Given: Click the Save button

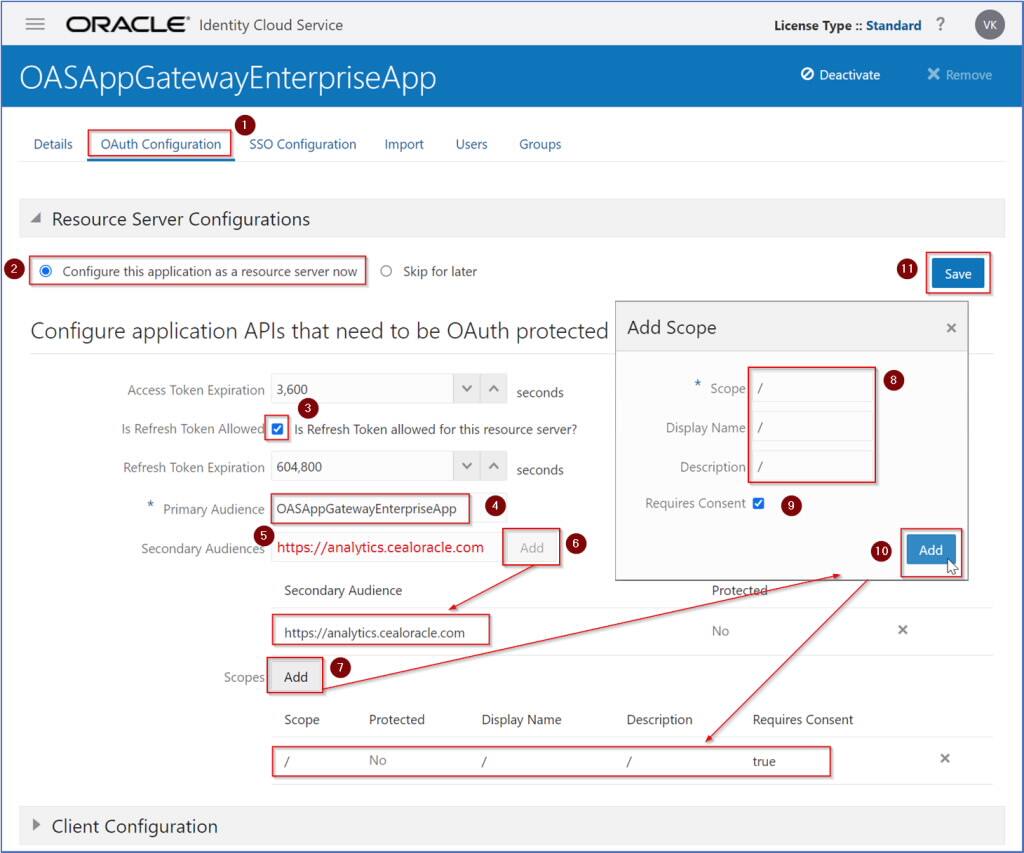Looking at the screenshot, I should point(957,271).
